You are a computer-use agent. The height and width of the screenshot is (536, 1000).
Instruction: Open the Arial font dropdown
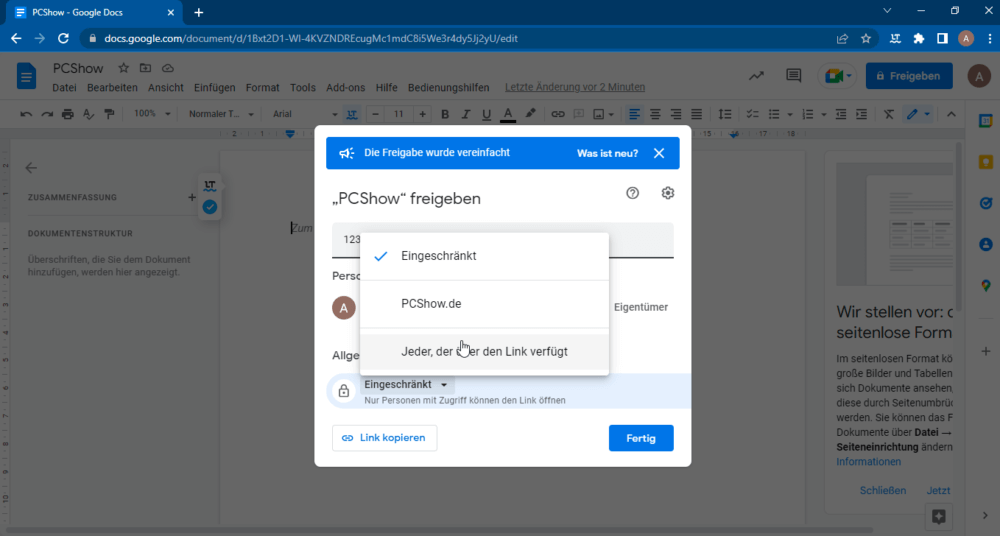pyautogui.click(x=305, y=114)
